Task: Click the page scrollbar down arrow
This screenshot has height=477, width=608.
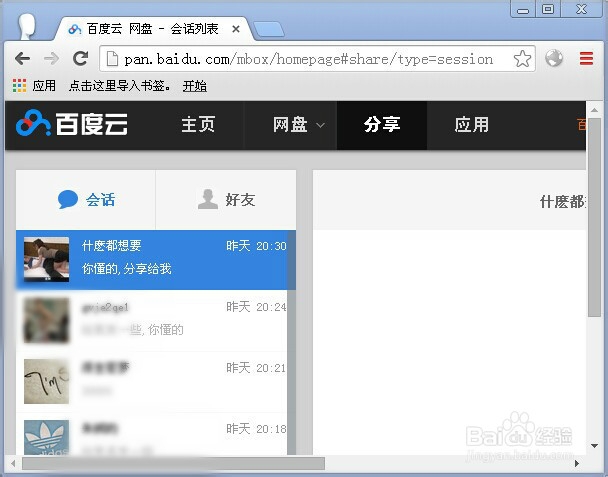Action: point(594,446)
